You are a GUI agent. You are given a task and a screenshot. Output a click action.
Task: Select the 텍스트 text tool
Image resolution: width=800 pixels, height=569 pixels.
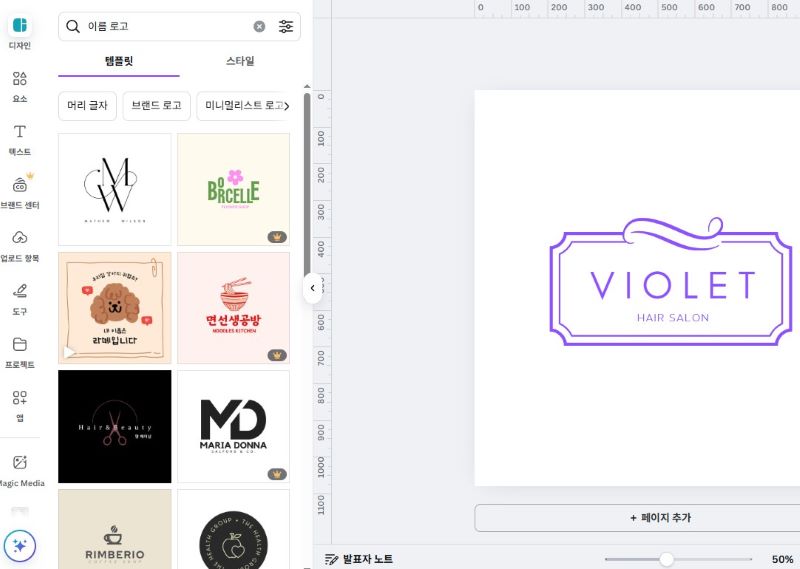click(x=20, y=140)
